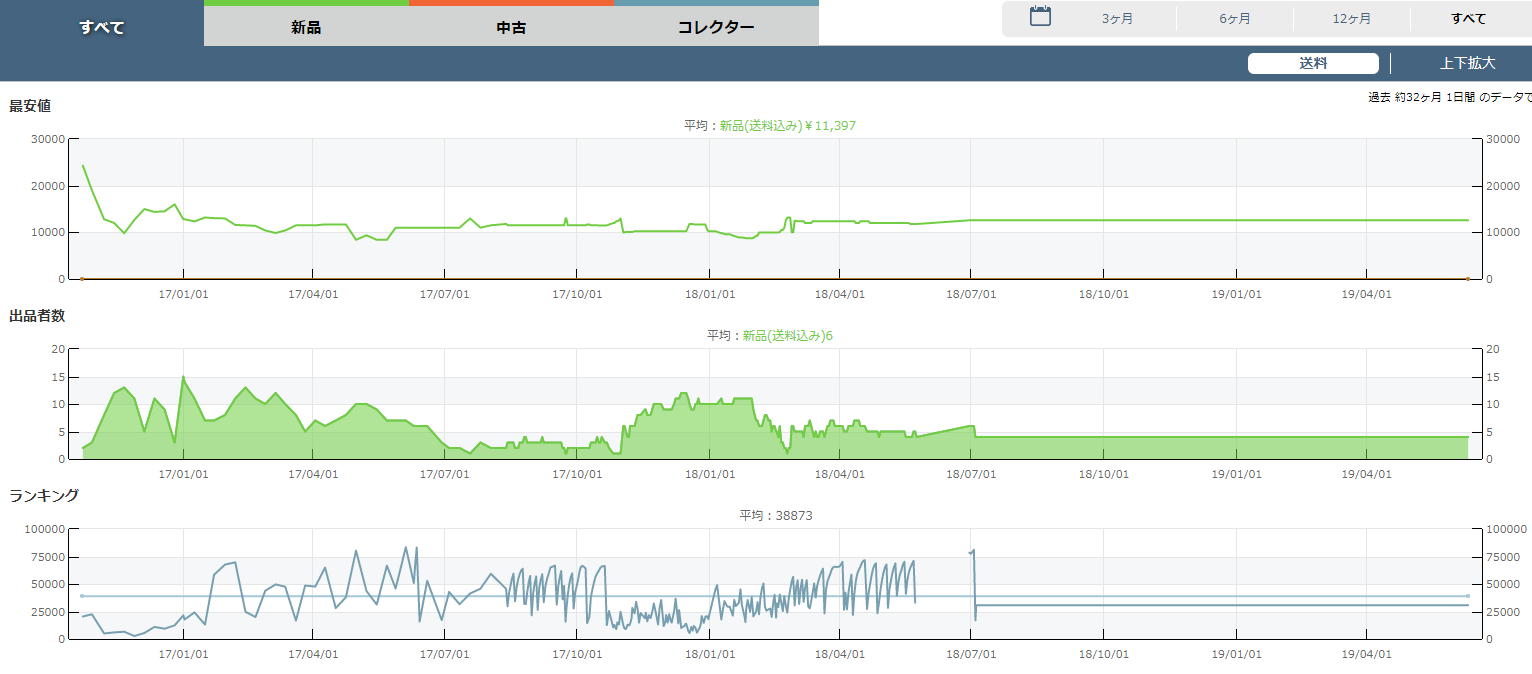The image size is (1532, 674).
Task: Click the 上下拡大 vertical zoom button
Action: (1467, 63)
